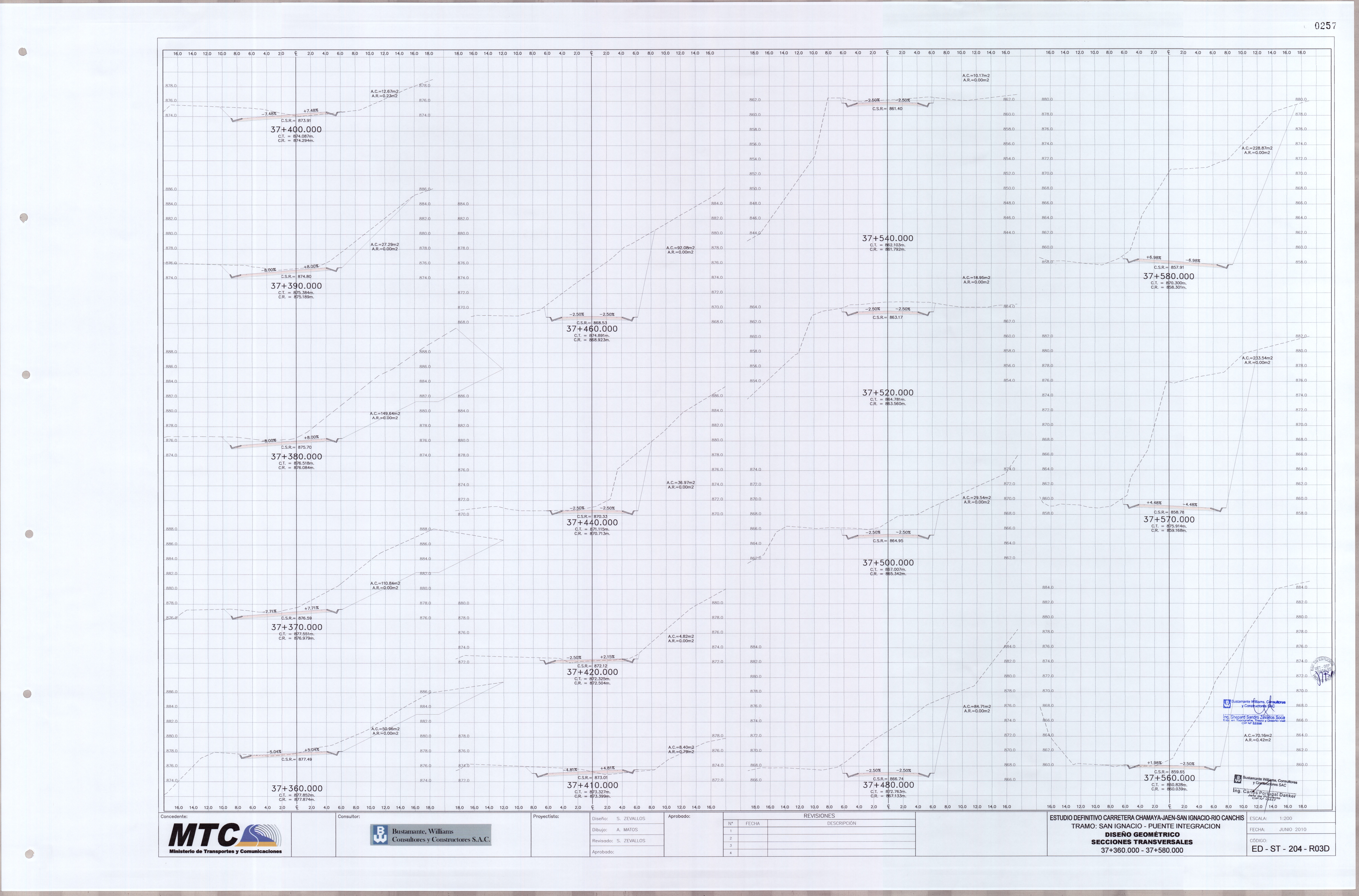Select the Dibujo: A. MATOS field
This screenshot has width=1359, height=896.
[x=627, y=830]
